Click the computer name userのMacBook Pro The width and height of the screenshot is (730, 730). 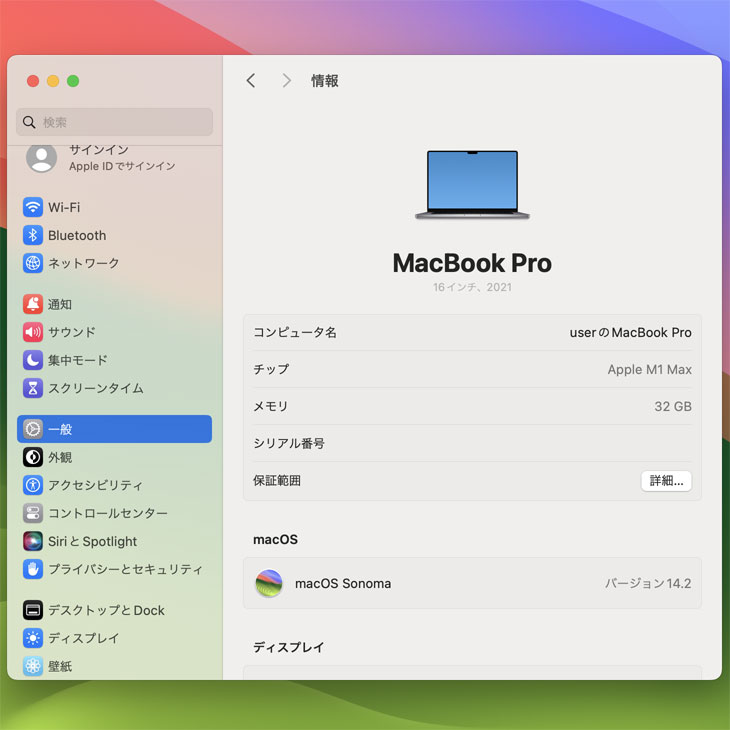(630, 333)
